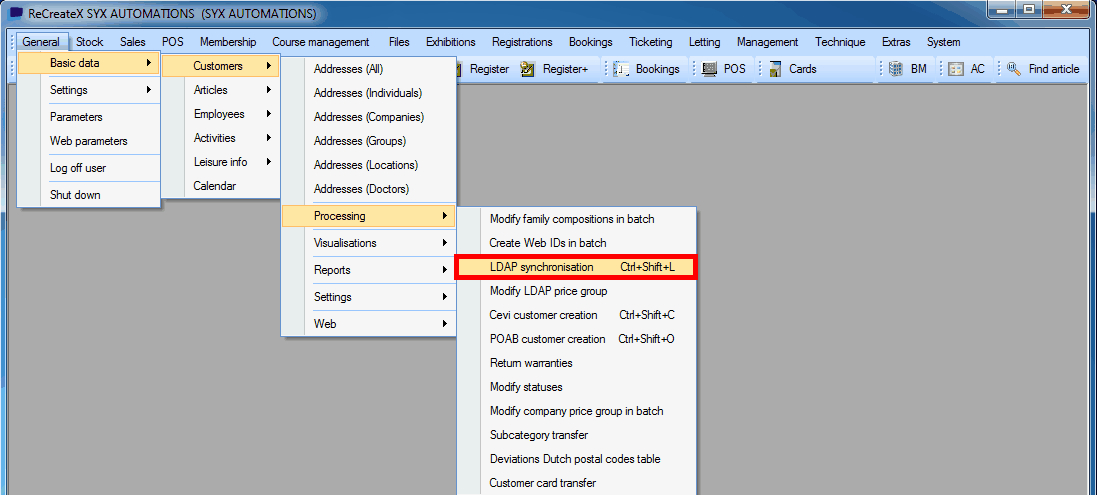
Task: Click Log off user in General menu
Action: click(78, 168)
